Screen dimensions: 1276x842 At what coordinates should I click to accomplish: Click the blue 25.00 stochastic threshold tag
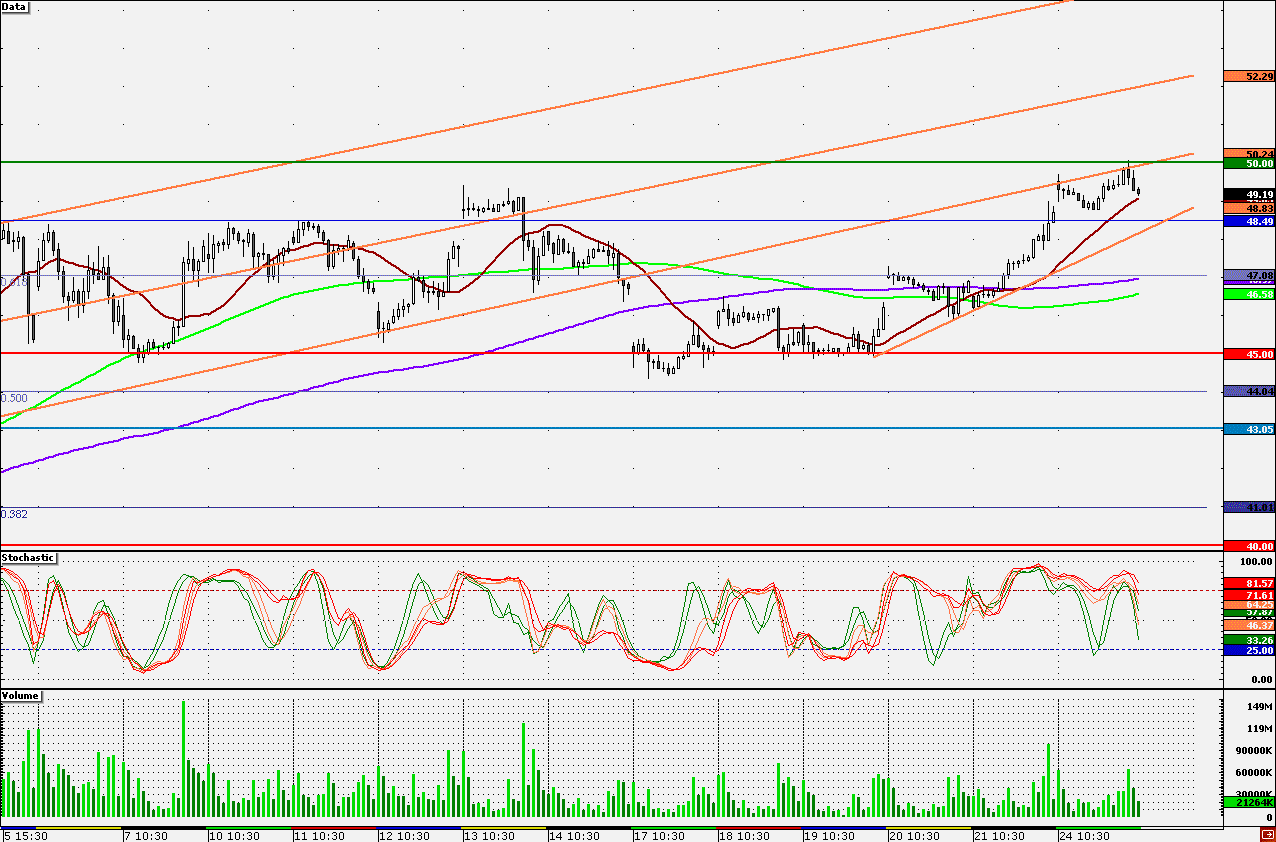1249,651
